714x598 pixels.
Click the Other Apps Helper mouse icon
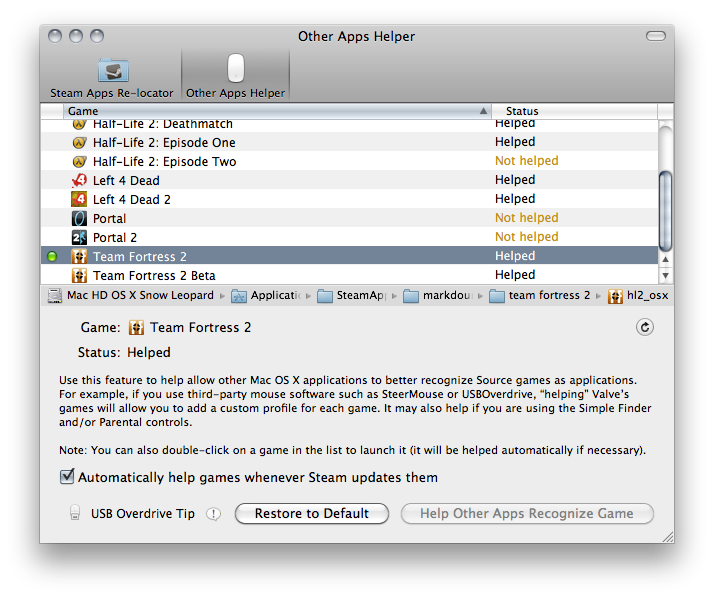[x=236, y=68]
